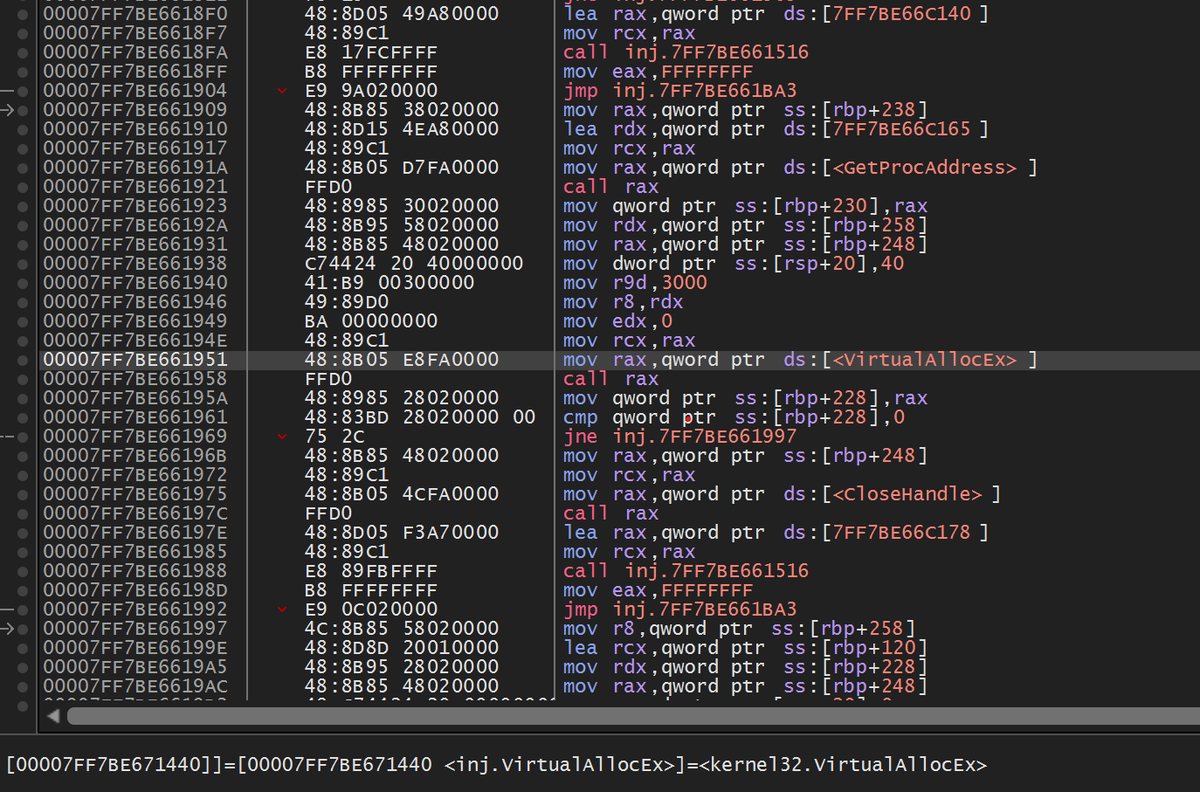Click address cell 00007FF7BE661931
This screenshot has width=1200, height=792.
(135, 245)
